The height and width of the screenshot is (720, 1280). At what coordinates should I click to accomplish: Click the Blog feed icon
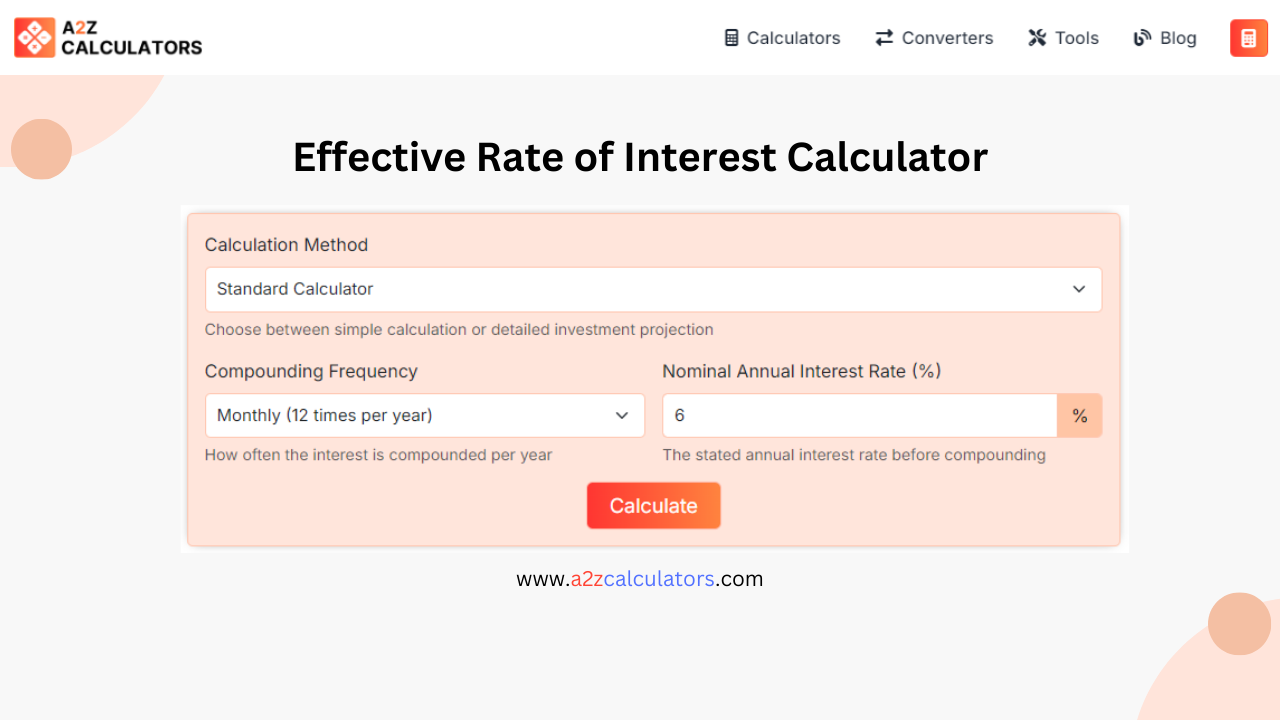tap(1140, 37)
